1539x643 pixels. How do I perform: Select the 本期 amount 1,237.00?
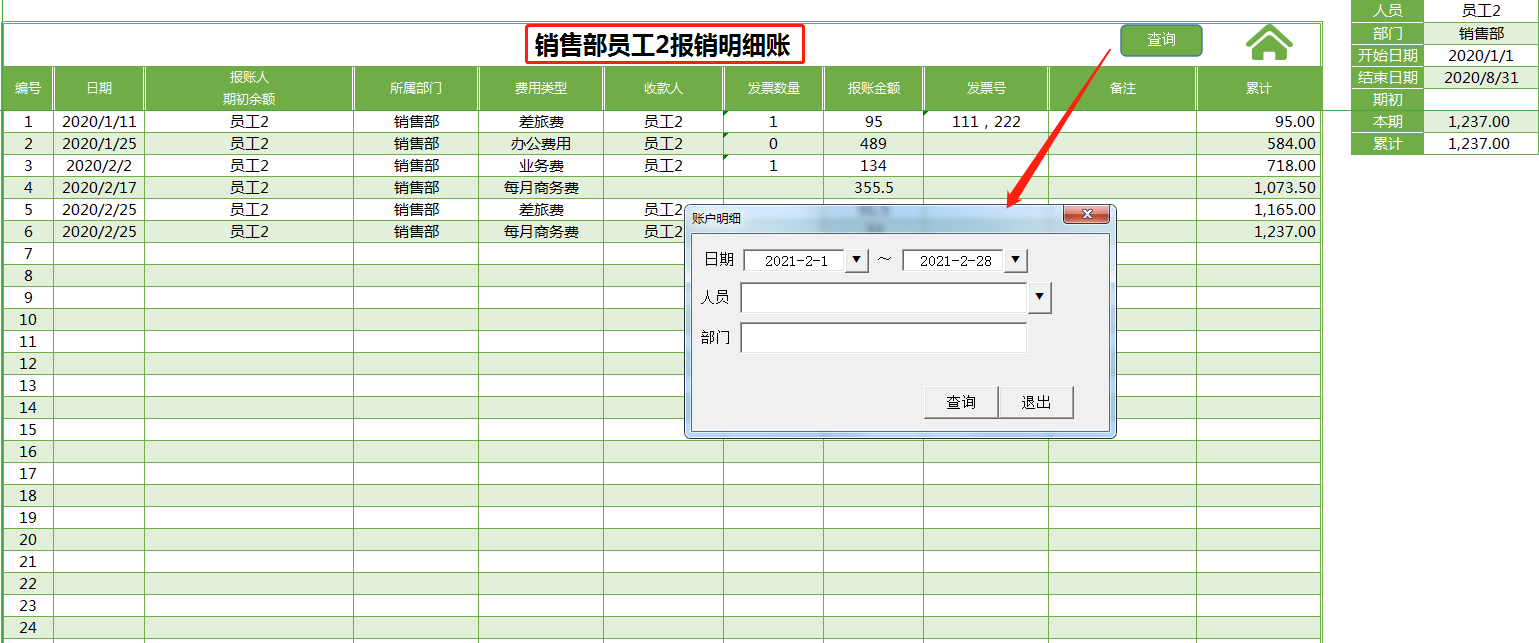(1482, 121)
